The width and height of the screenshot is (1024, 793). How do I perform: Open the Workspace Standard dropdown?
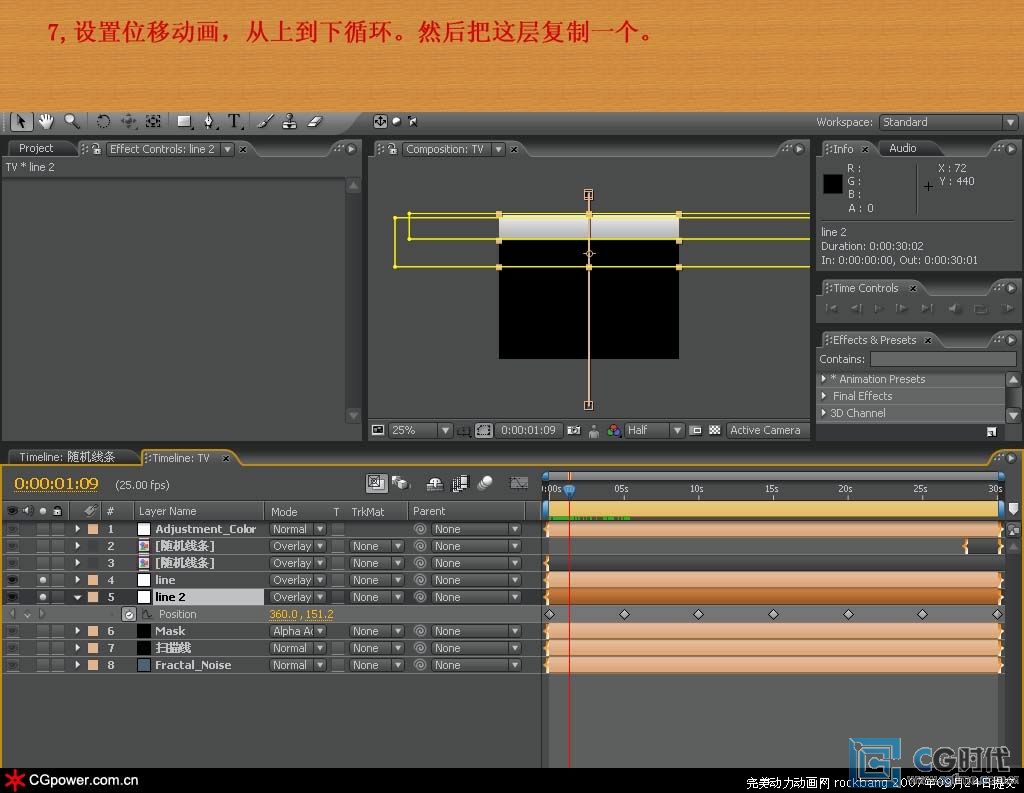click(948, 122)
